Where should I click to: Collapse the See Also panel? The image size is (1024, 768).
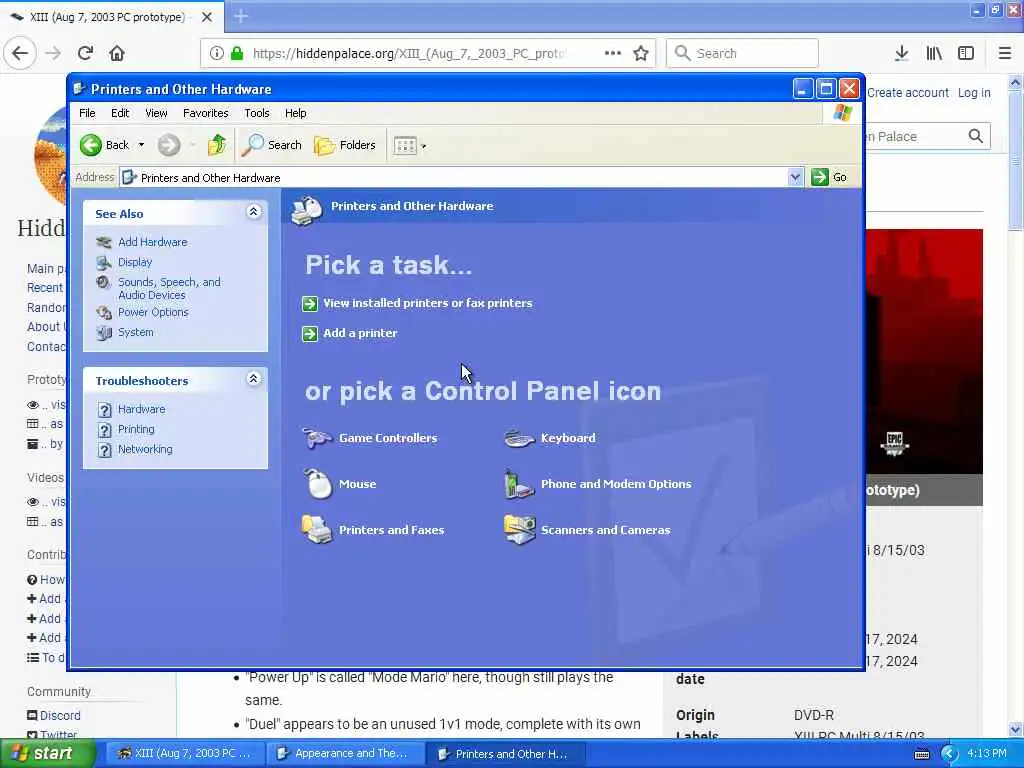click(253, 212)
